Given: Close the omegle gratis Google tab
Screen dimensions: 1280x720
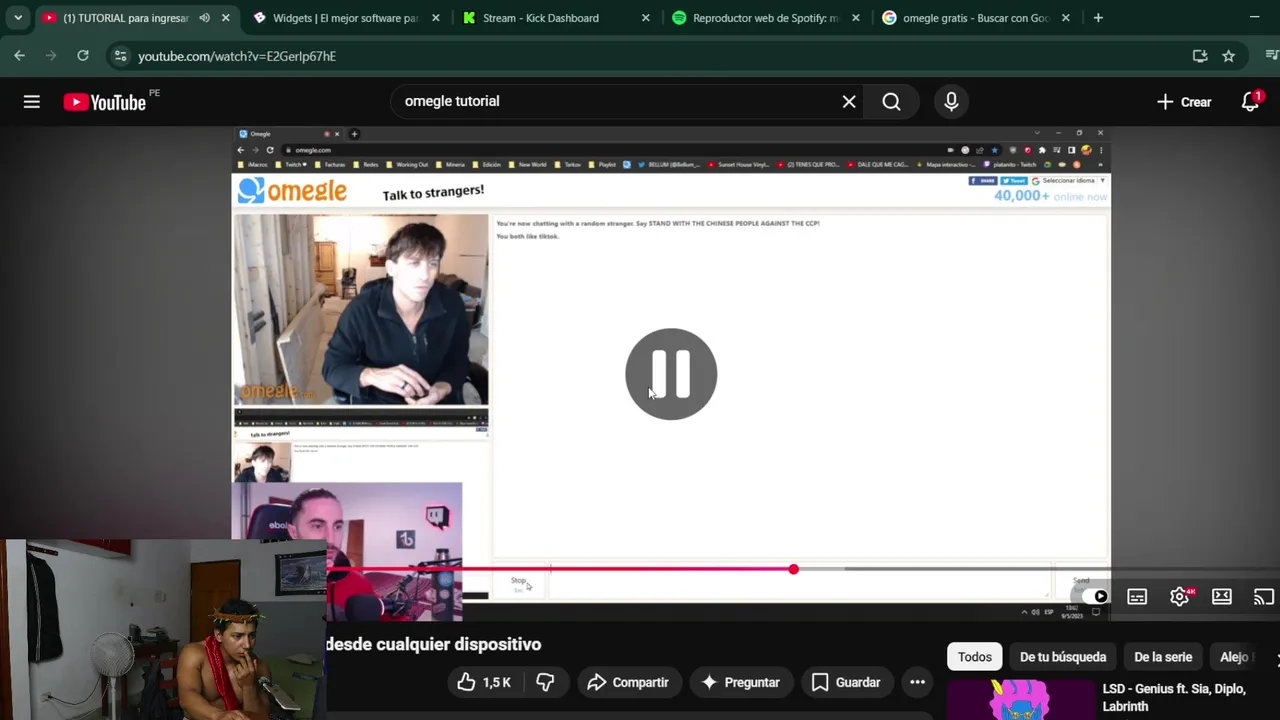Looking at the screenshot, I should [x=1065, y=18].
